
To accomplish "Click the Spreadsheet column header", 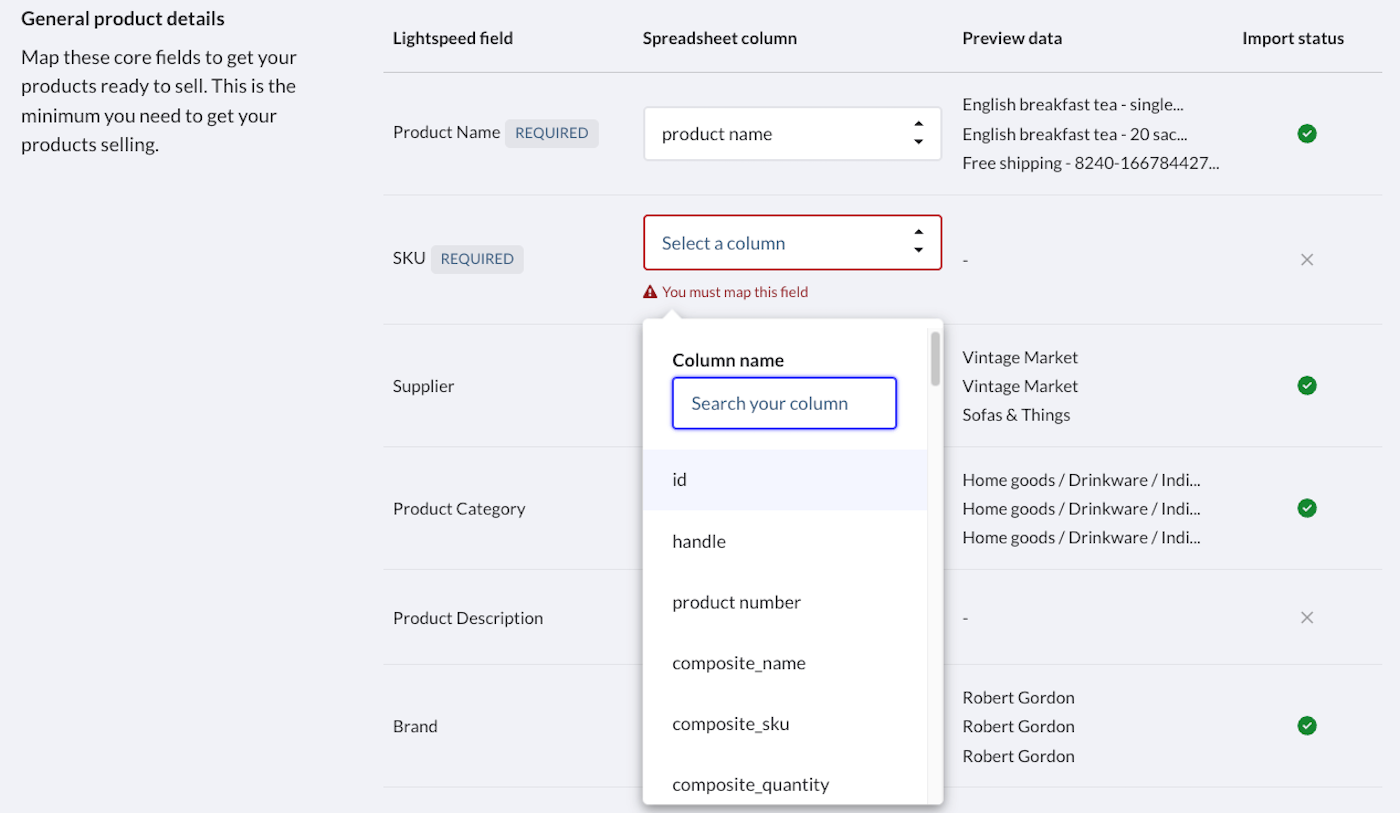I will click(719, 39).
